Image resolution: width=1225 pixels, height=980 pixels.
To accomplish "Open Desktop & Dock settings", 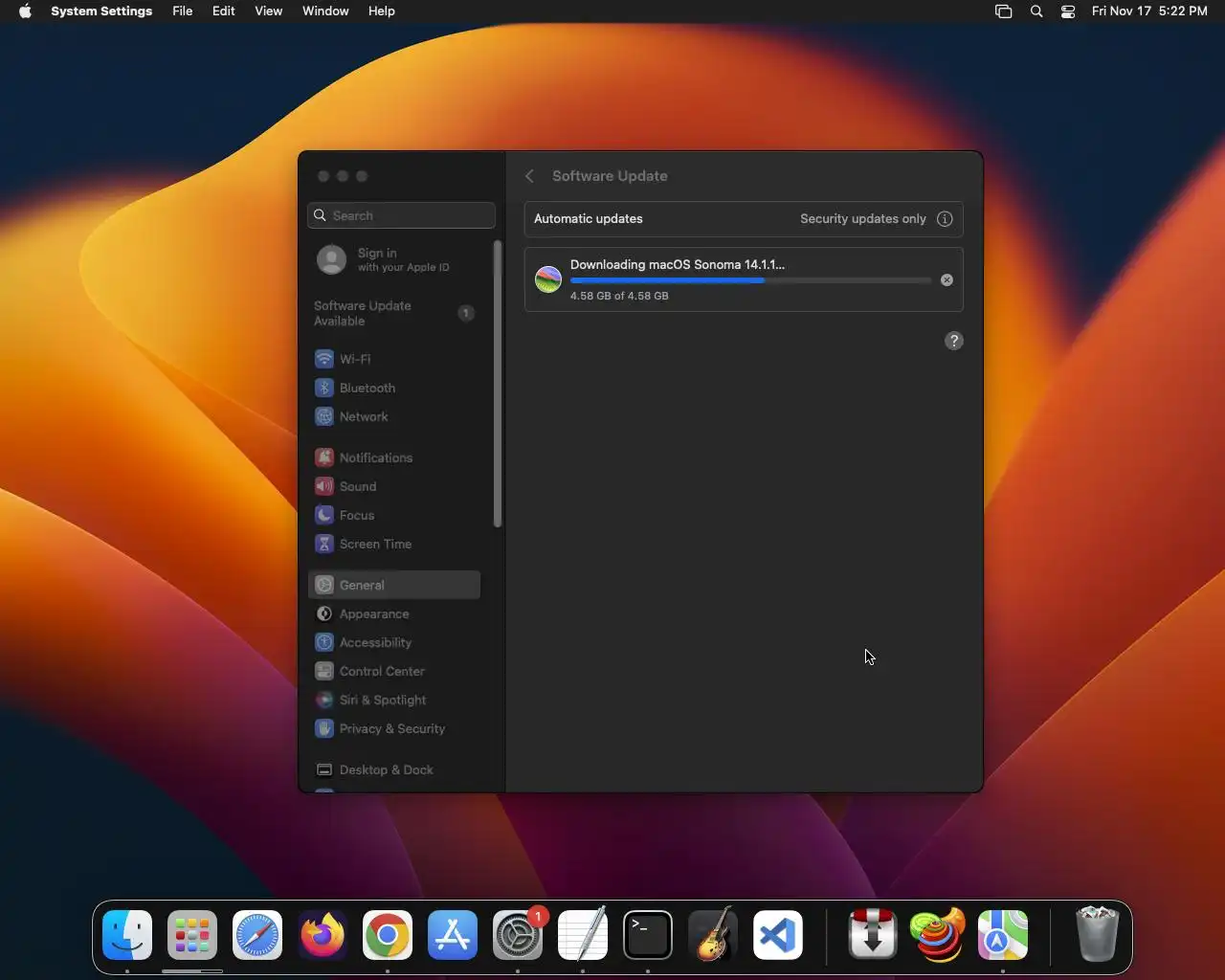I will (x=393, y=769).
